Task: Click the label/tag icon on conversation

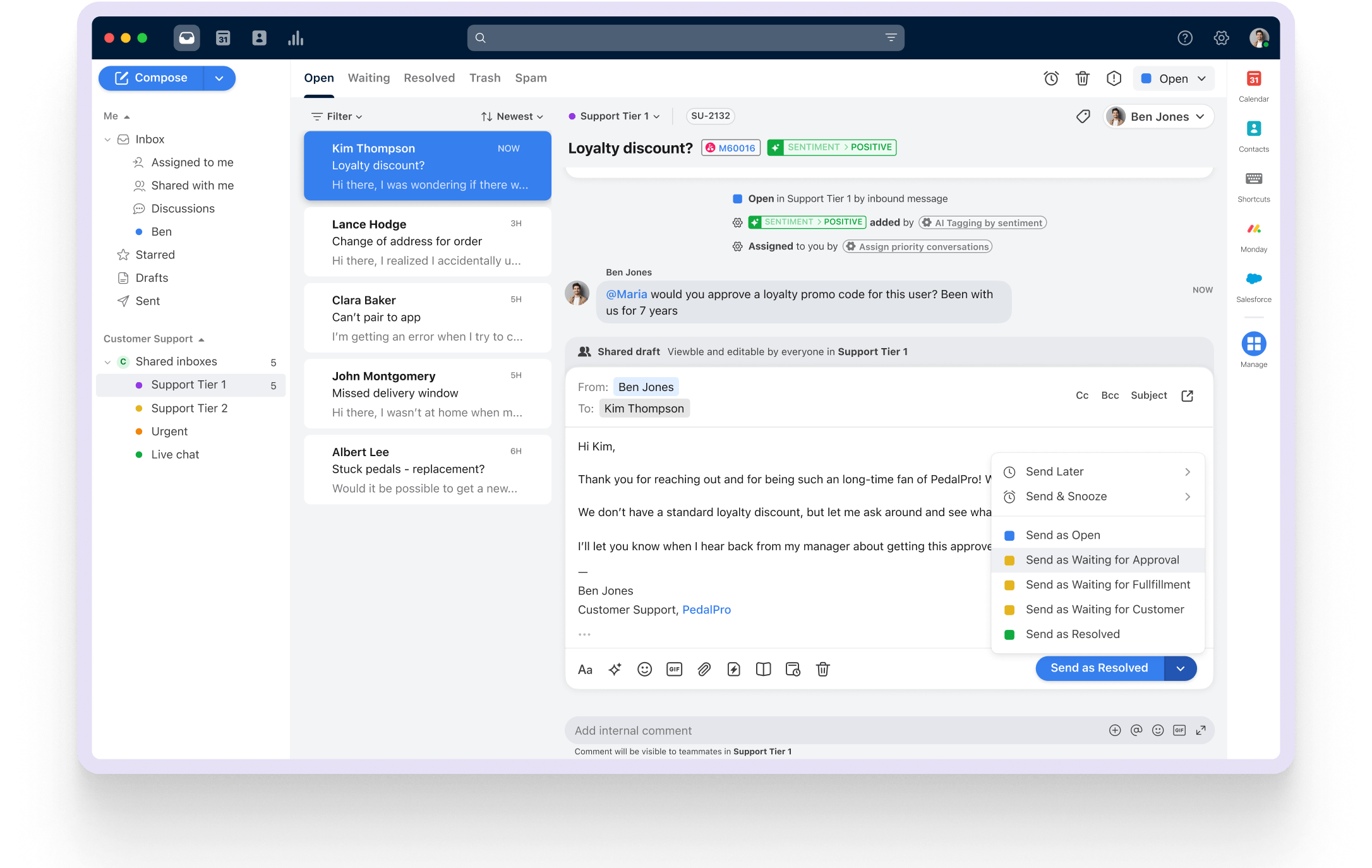Action: click(x=1082, y=116)
